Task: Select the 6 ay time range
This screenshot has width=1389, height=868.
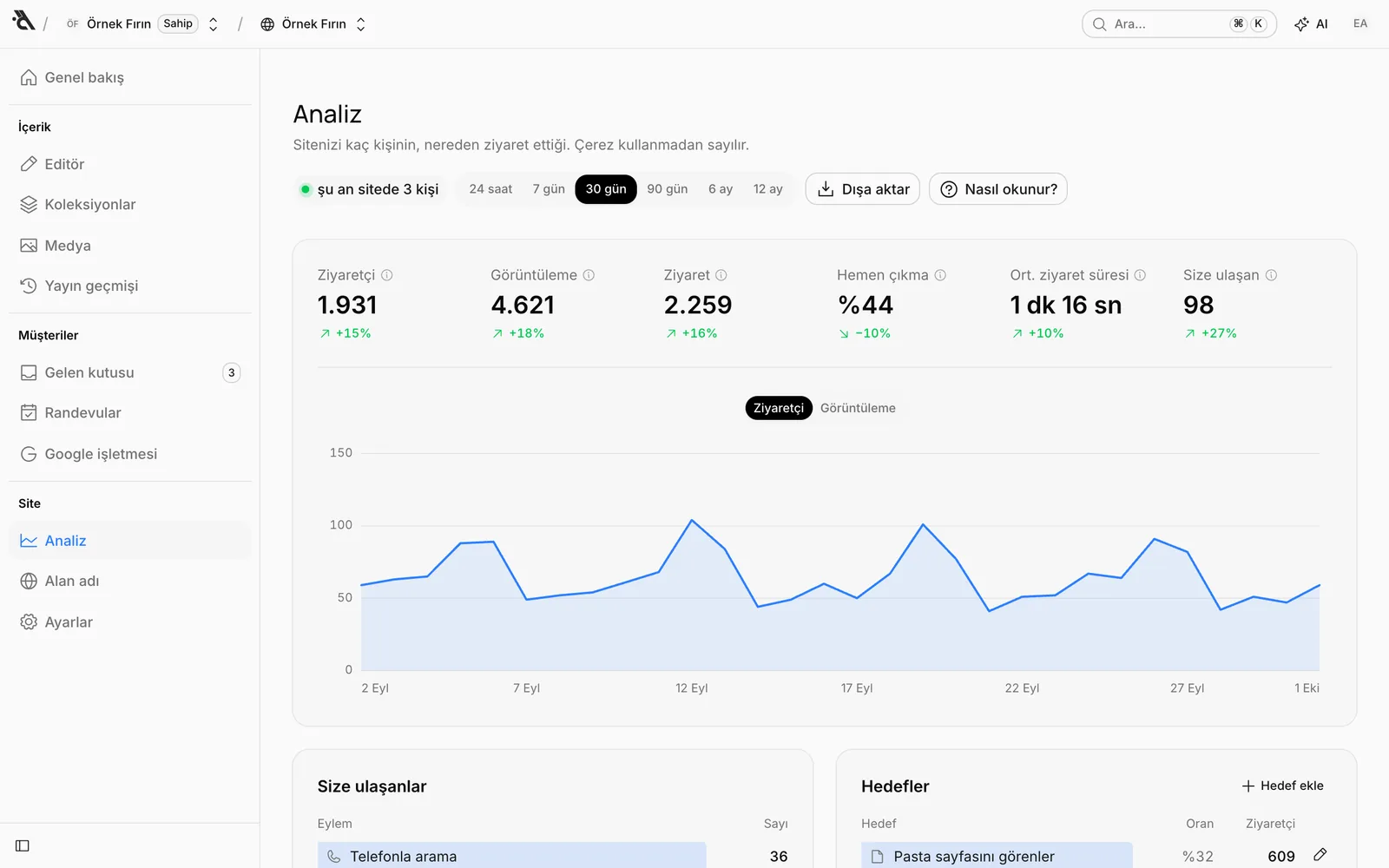Action: pos(721,189)
